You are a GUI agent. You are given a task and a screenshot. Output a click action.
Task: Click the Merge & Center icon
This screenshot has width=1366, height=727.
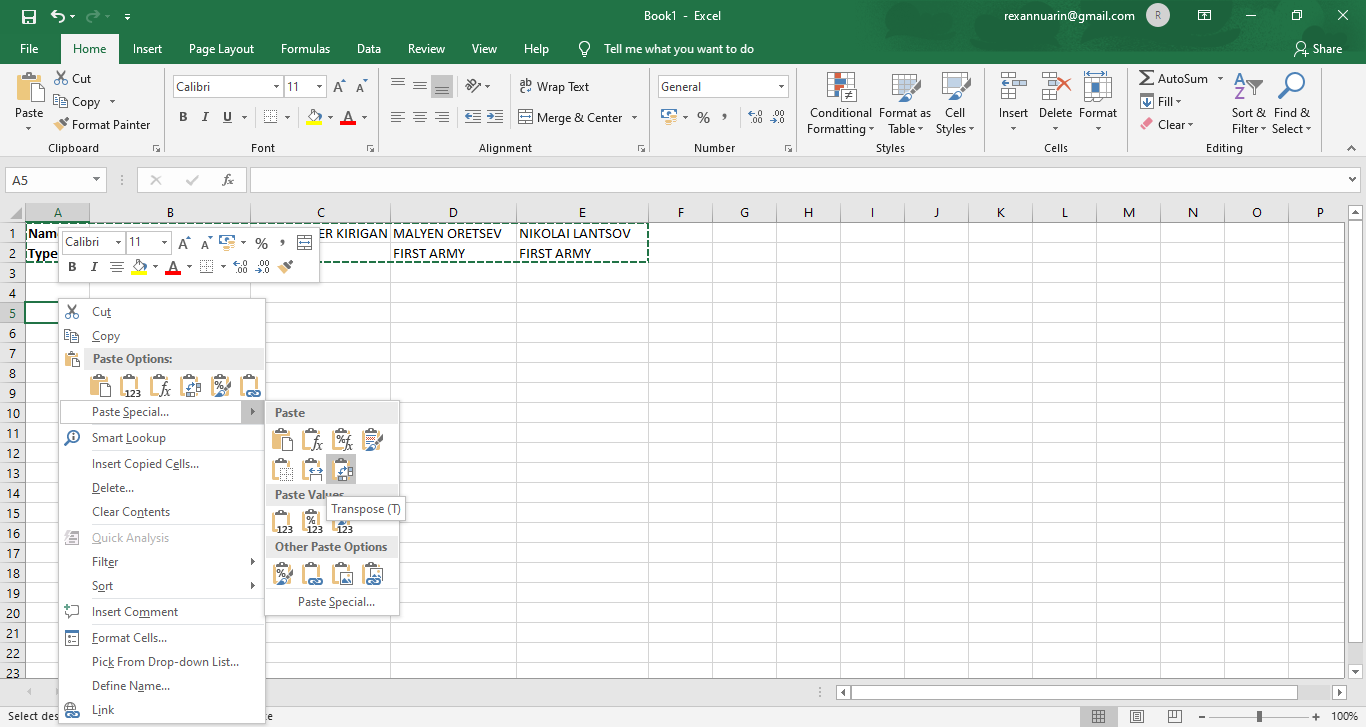[526, 118]
